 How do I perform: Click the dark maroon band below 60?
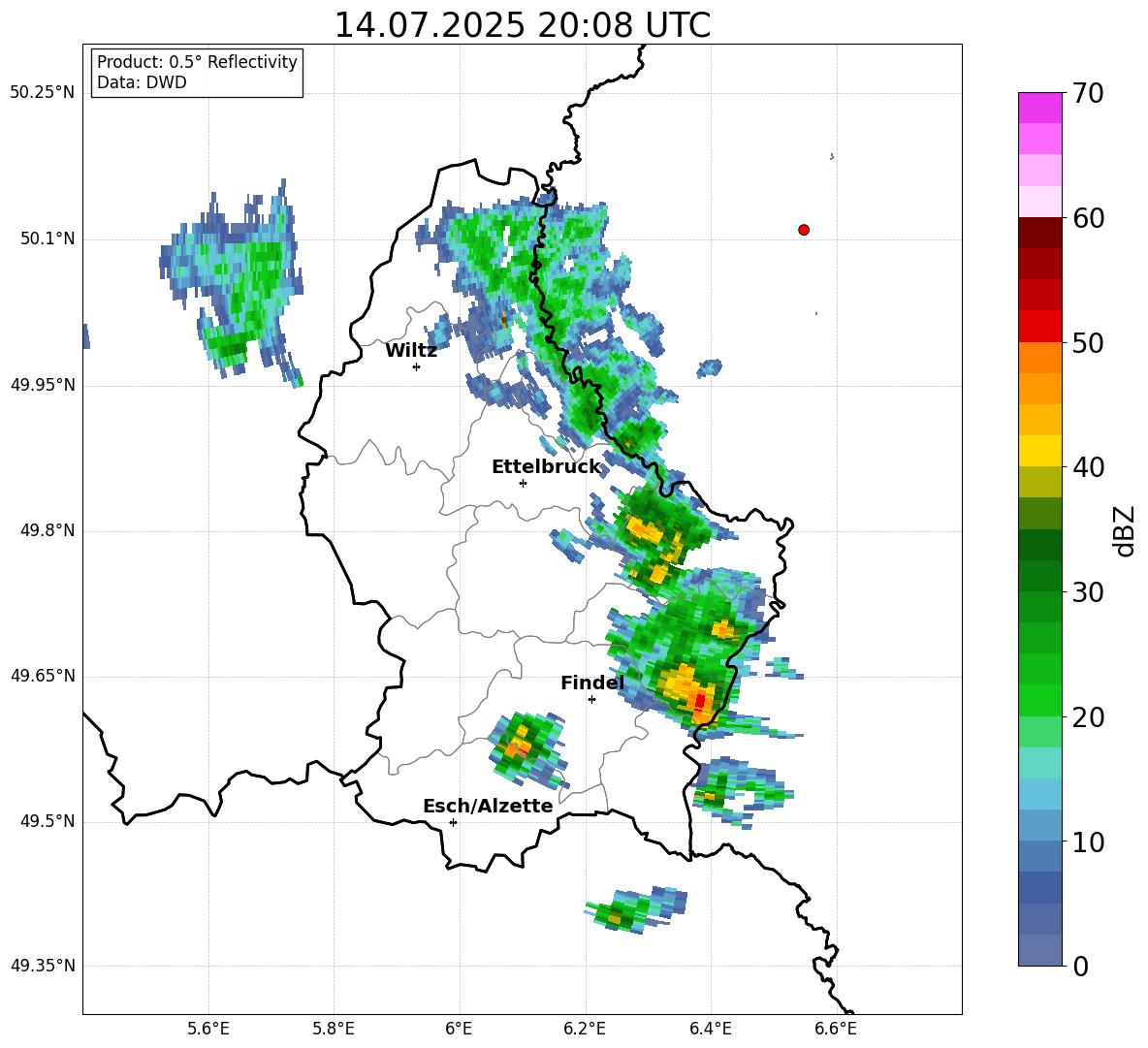pos(1040,233)
